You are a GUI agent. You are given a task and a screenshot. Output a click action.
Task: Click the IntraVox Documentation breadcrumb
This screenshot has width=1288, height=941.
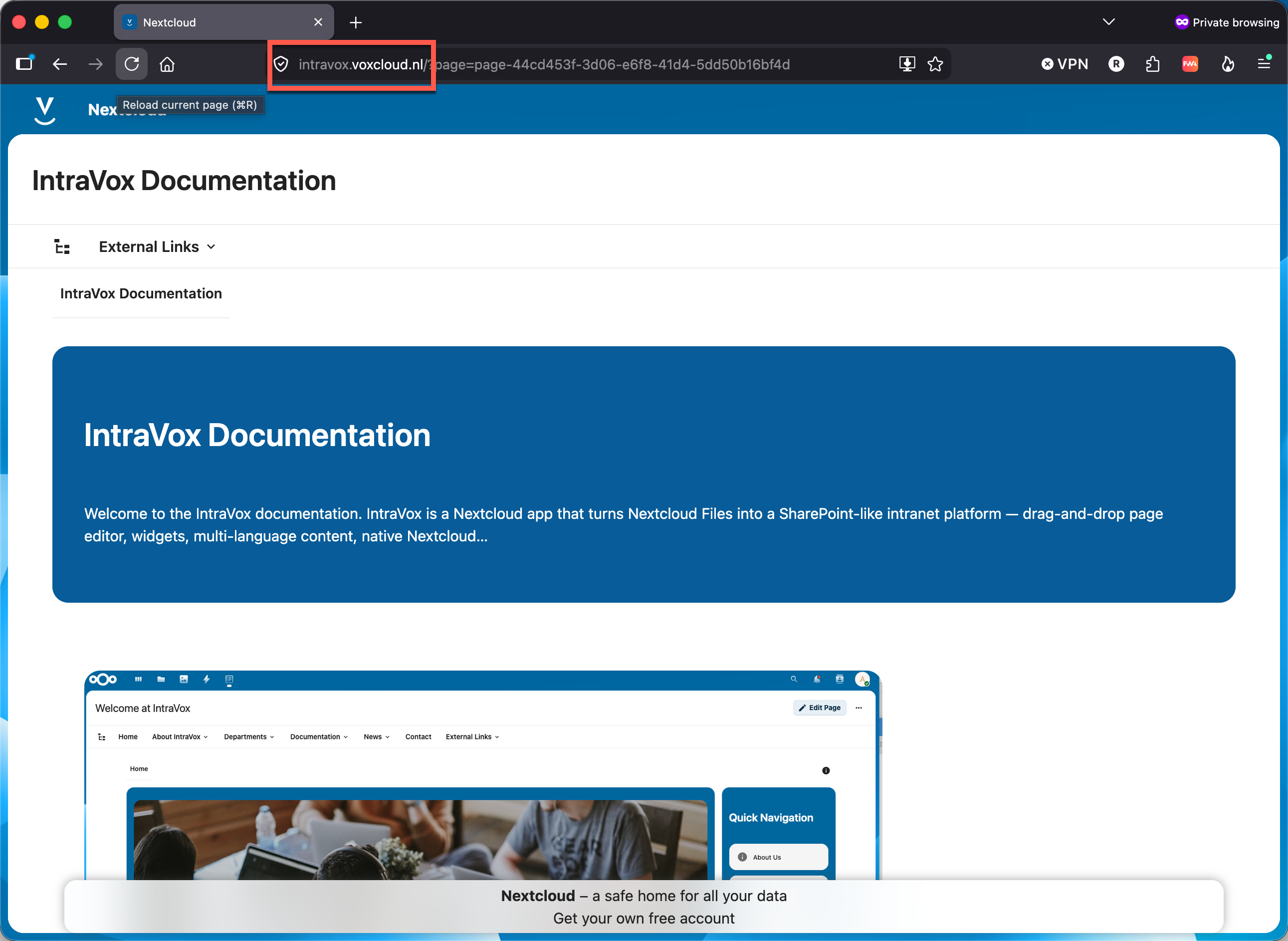[141, 293]
